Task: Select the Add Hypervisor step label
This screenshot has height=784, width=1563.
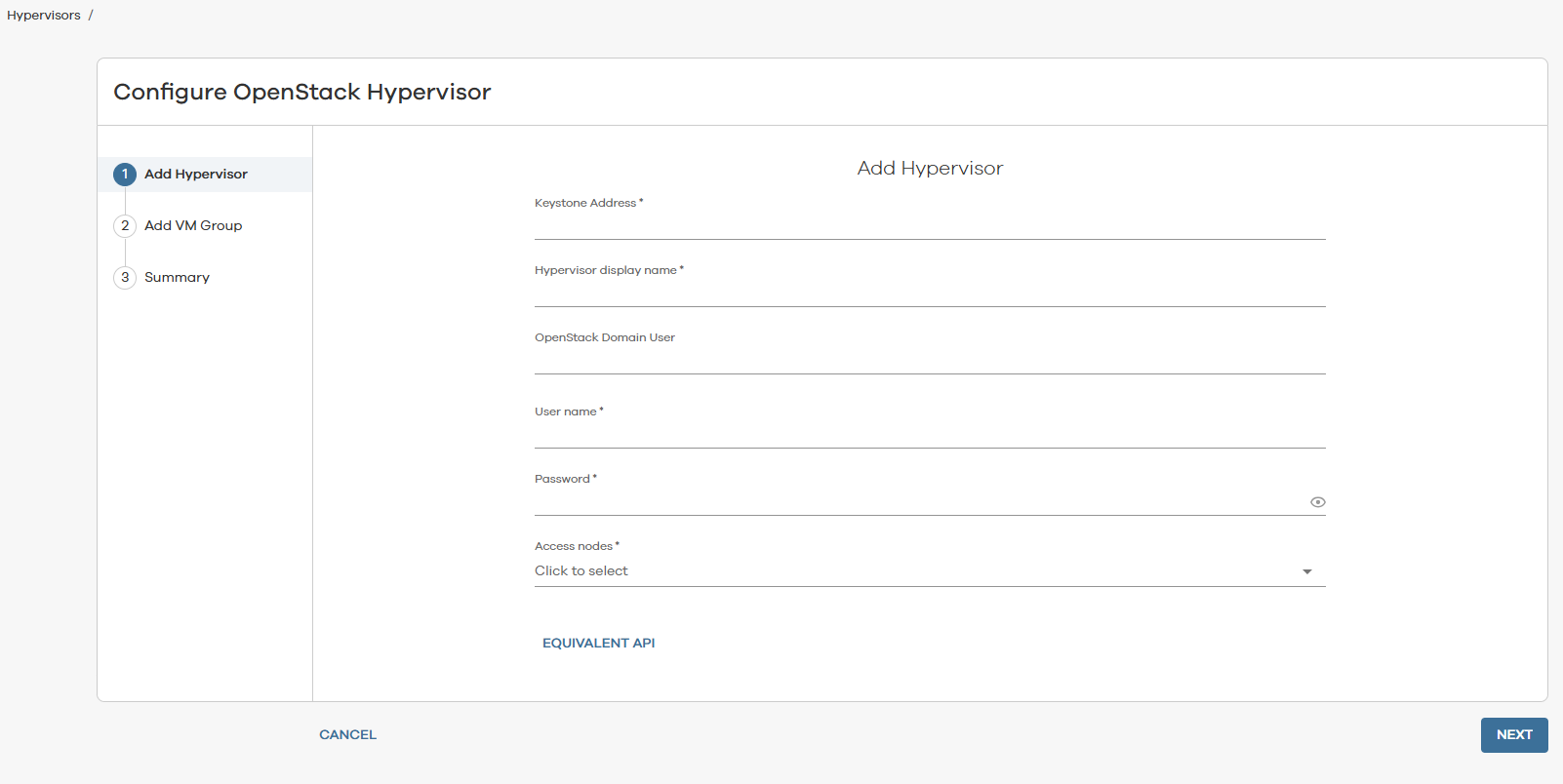Action: click(x=196, y=175)
